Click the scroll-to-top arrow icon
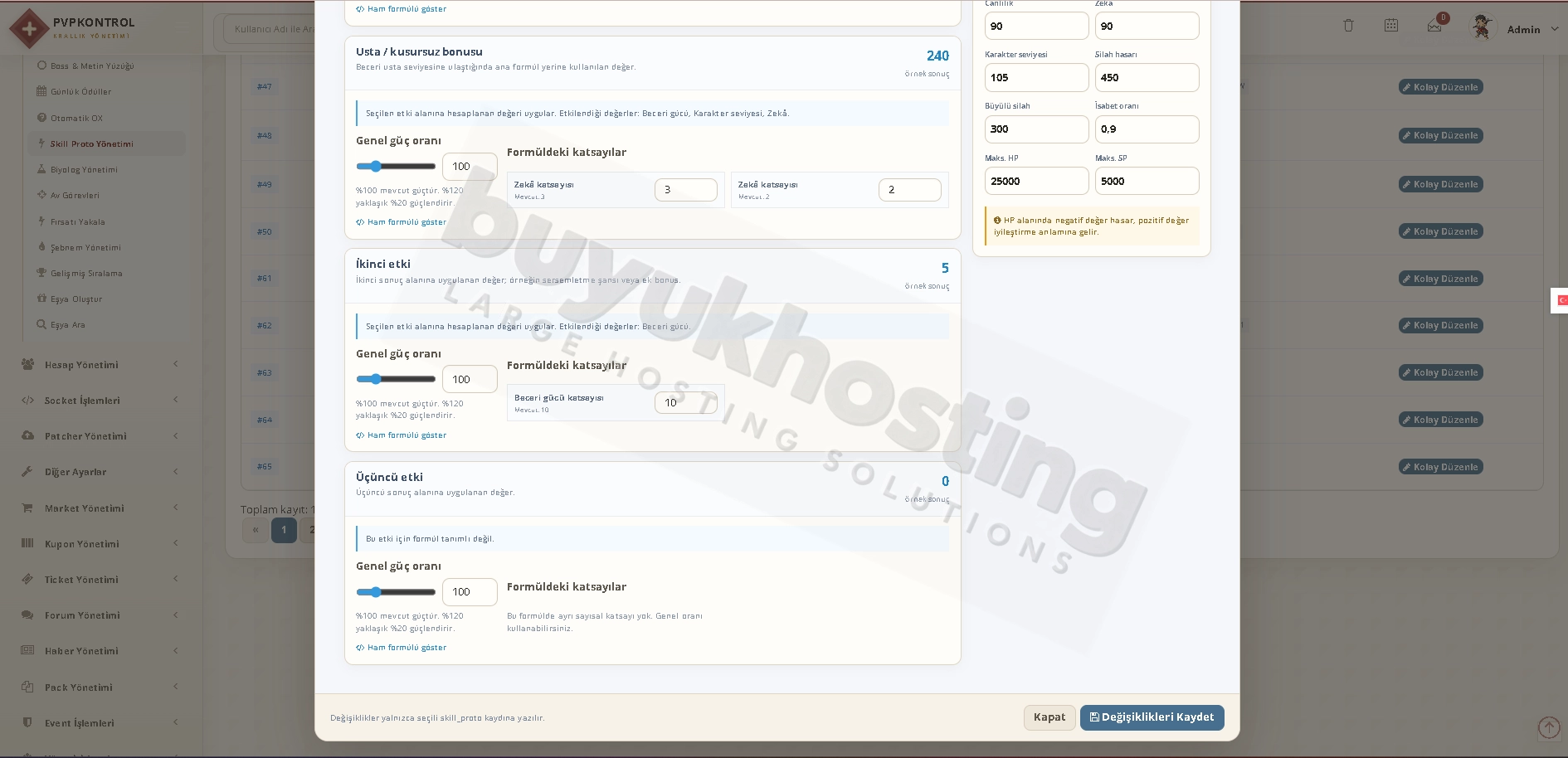Image resolution: width=1568 pixels, height=758 pixels. click(1549, 727)
